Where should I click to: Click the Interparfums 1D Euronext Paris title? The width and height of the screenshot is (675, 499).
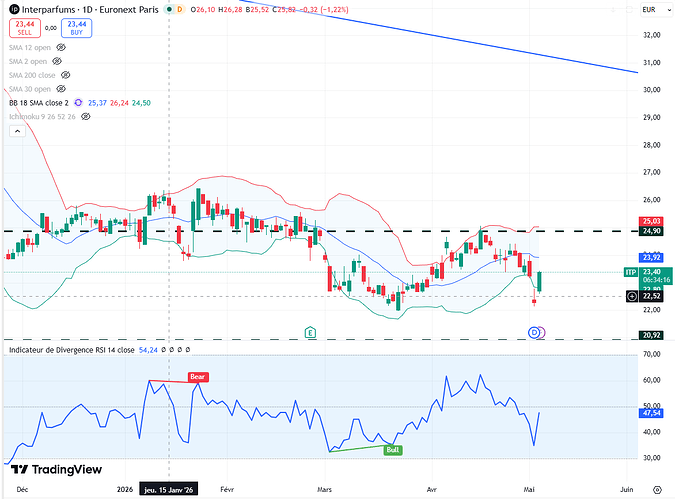click(90, 9)
